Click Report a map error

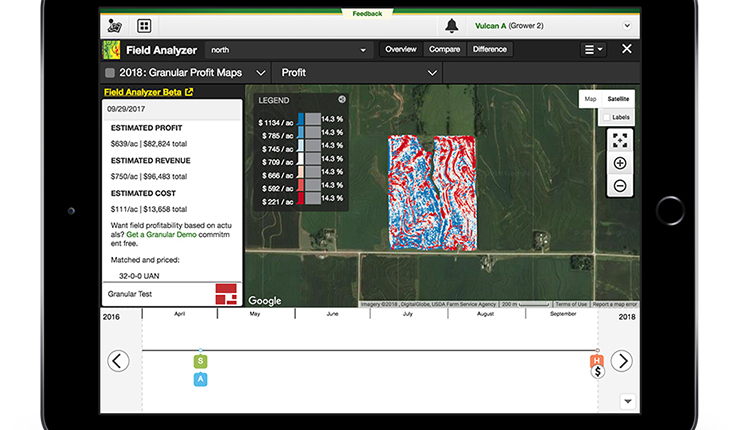[615, 304]
